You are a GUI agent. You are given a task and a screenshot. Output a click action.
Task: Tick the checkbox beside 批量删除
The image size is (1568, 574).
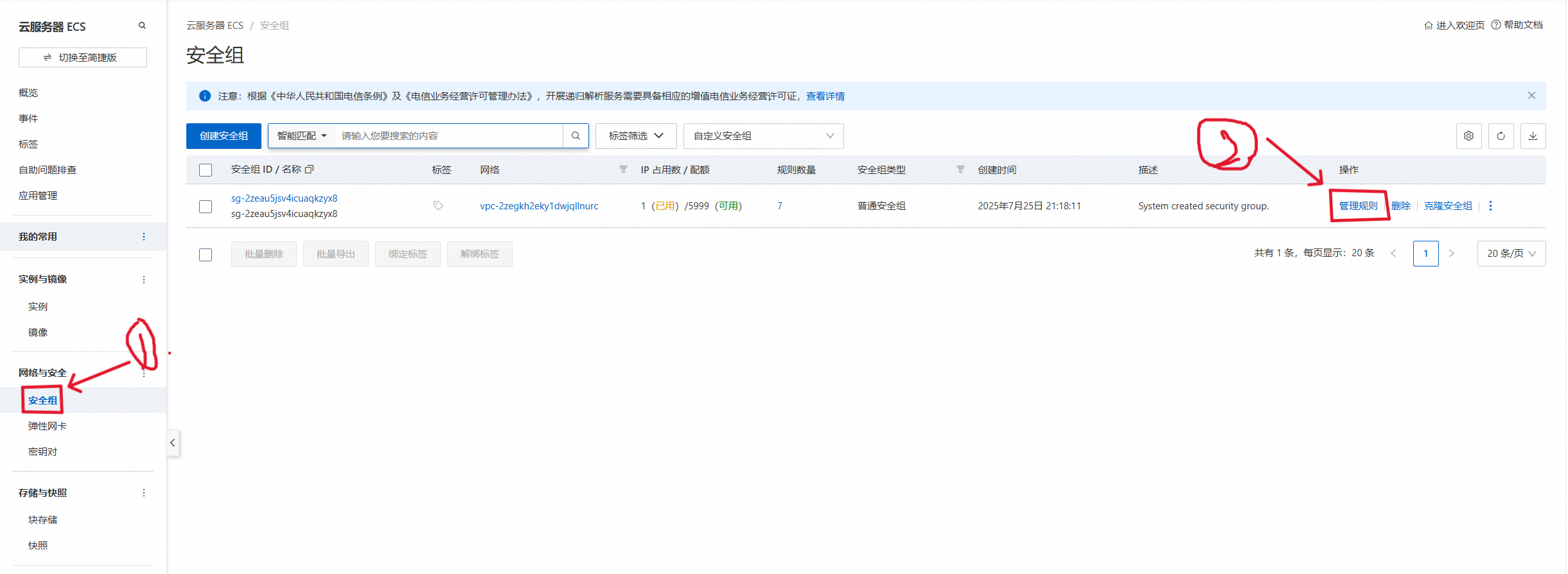(x=206, y=255)
